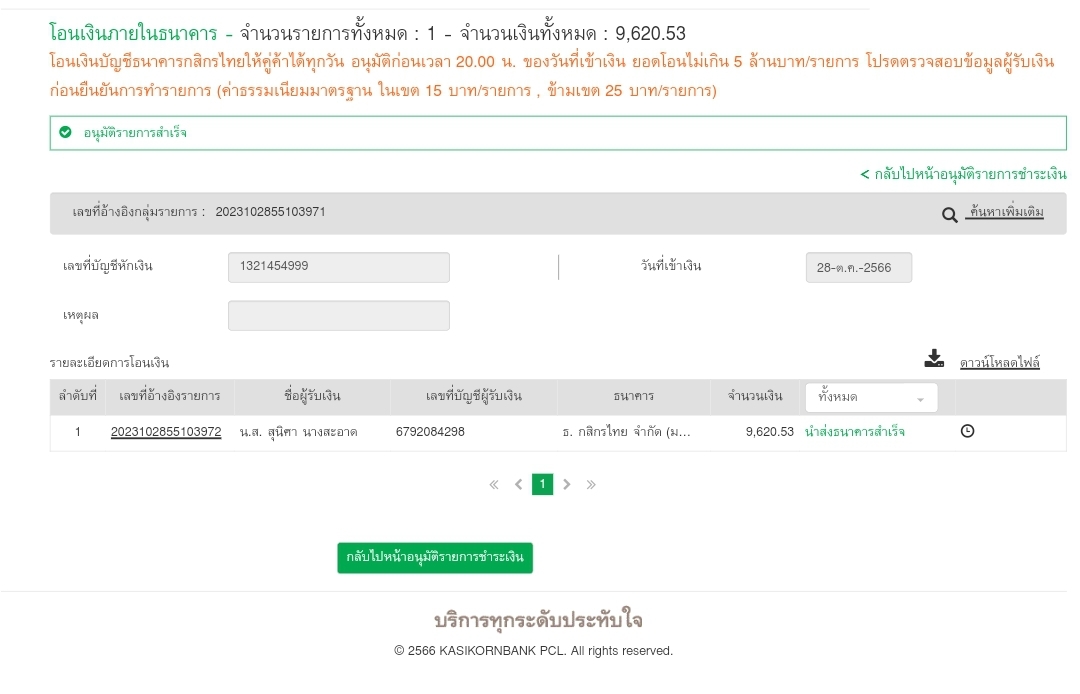
Task: Click the ดาวน์โหลดไฟล์ link
Action: (999, 362)
